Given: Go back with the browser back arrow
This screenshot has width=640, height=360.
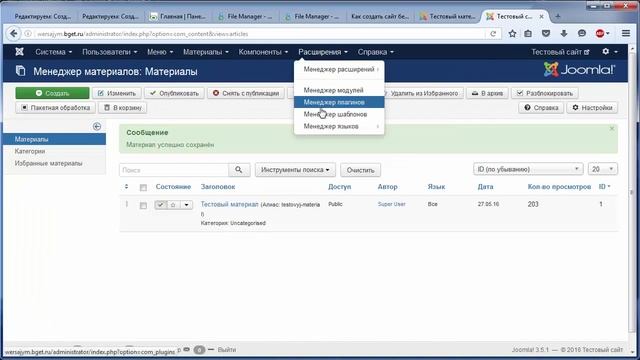Looking at the screenshot, I should click(13, 33).
